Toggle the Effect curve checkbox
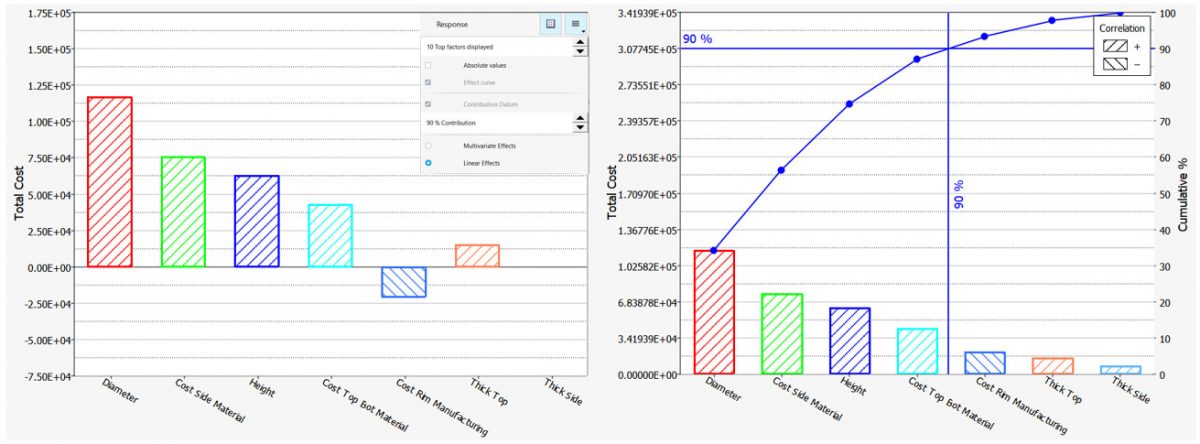 [428, 82]
